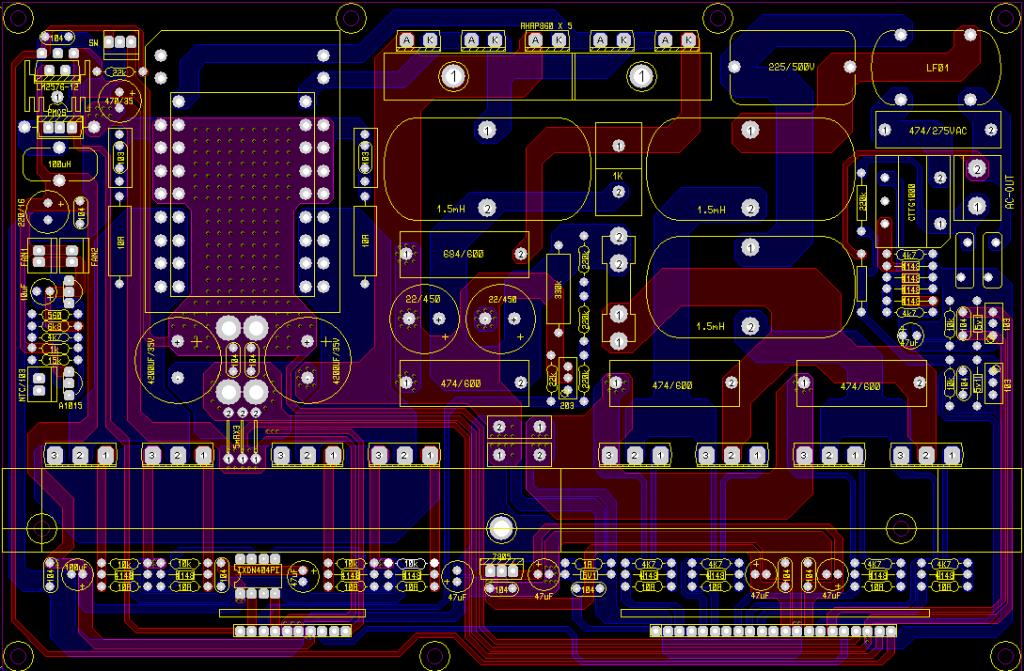Image resolution: width=1024 pixels, height=671 pixels.
Task: Select the NTC/103 connector label
Action: [x=22, y=385]
